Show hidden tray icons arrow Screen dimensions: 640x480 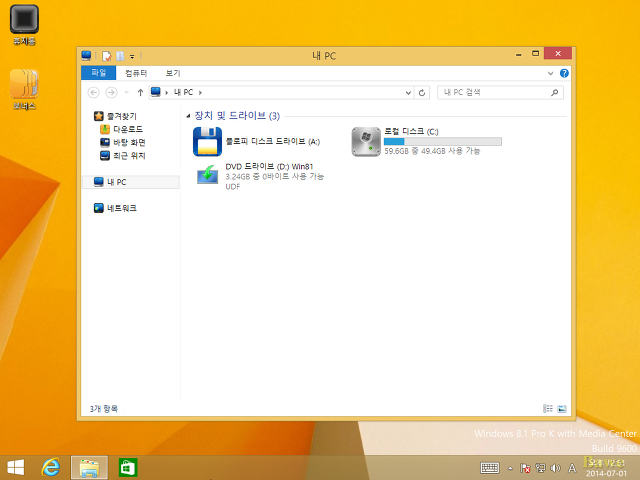tap(510, 468)
